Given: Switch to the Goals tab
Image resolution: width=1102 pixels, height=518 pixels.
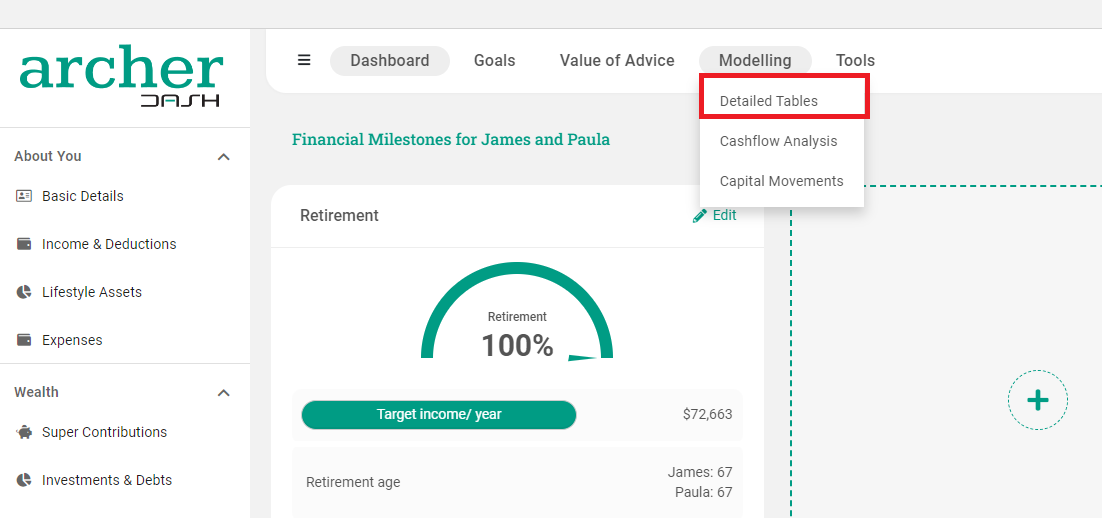Looking at the screenshot, I should [x=494, y=60].
